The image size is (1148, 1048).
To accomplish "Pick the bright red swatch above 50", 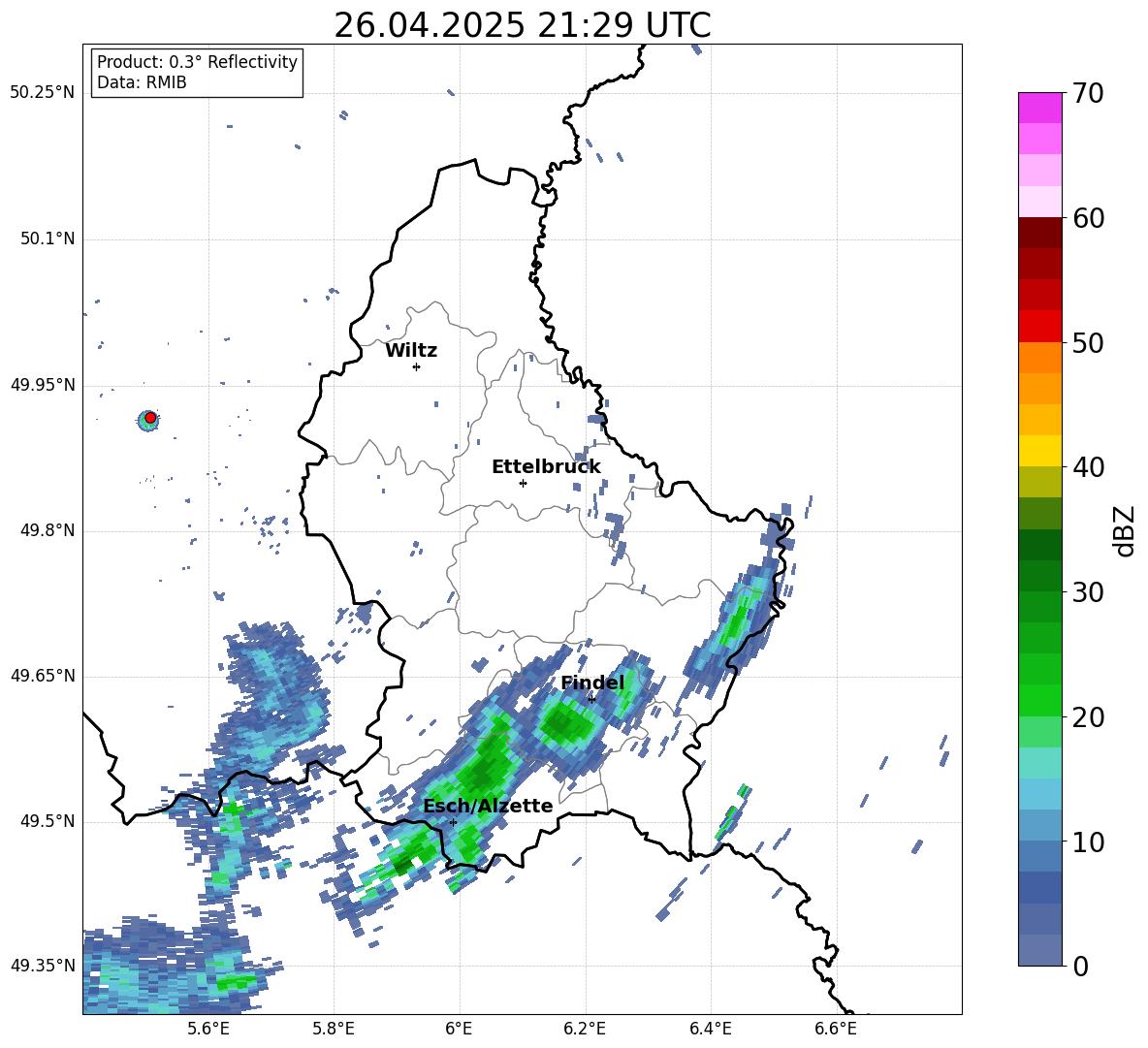I will (x=1039, y=326).
